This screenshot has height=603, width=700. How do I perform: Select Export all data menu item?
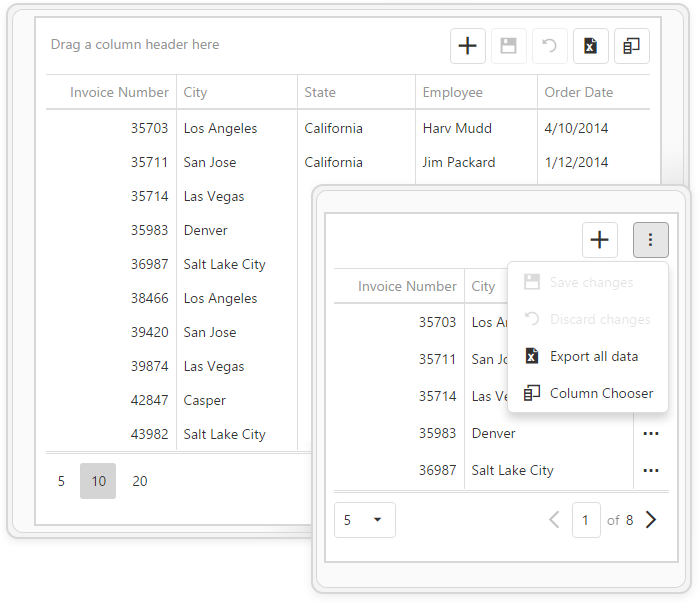pyautogui.click(x=593, y=357)
